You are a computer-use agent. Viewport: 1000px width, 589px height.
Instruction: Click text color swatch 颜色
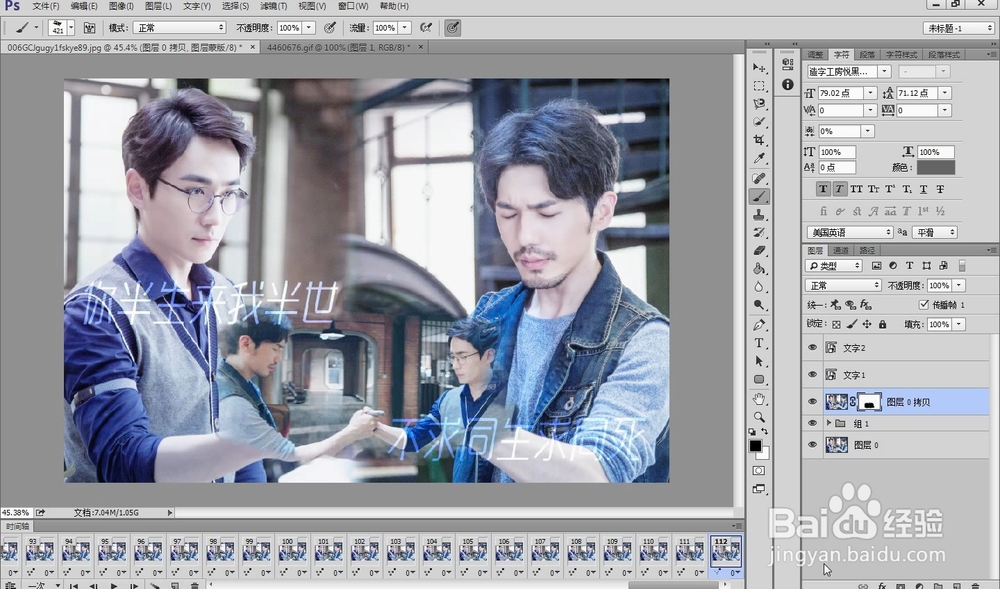click(x=936, y=168)
